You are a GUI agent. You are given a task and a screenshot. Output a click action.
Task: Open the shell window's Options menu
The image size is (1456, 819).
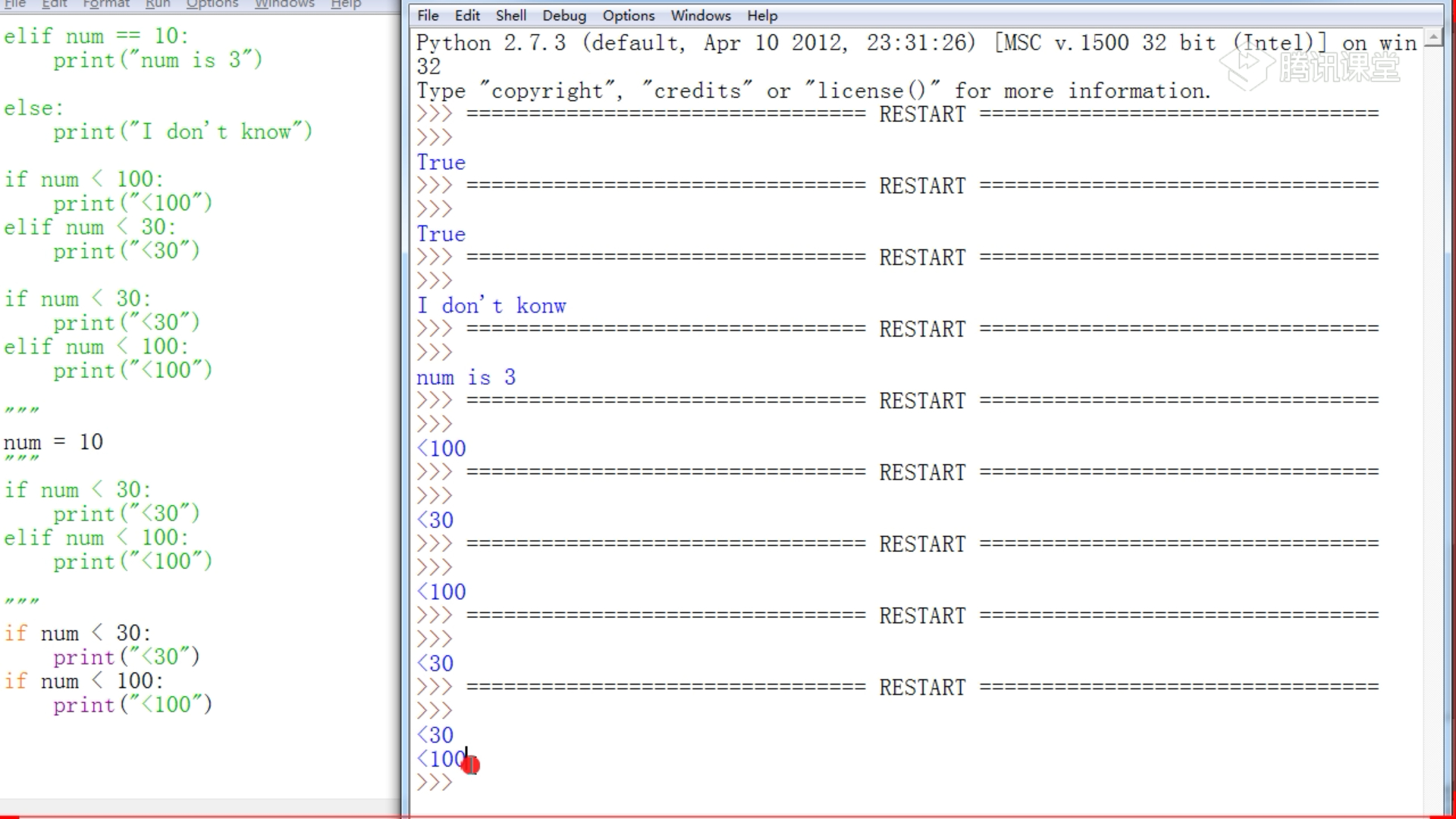pos(628,15)
